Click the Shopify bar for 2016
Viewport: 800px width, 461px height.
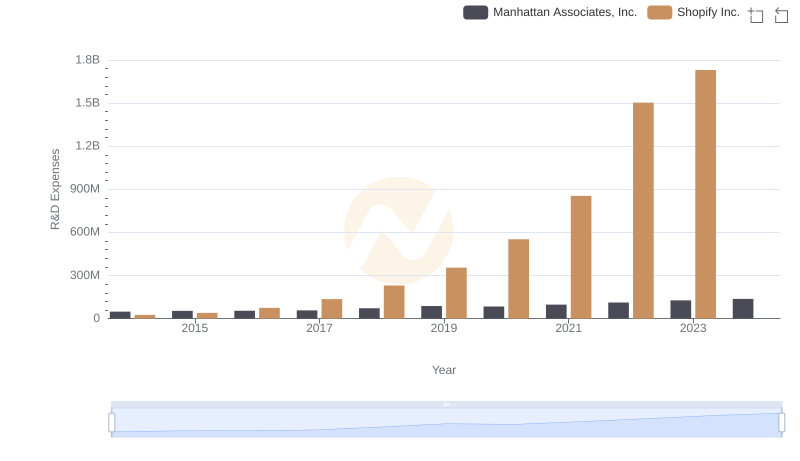point(269,313)
